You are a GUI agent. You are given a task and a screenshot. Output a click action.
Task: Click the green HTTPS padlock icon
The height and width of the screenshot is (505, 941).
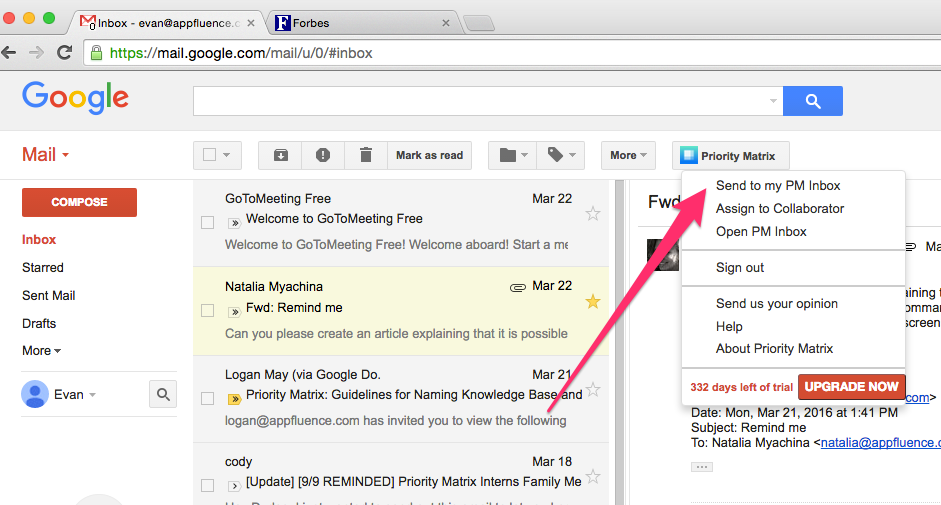pyautogui.click(x=96, y=53)
